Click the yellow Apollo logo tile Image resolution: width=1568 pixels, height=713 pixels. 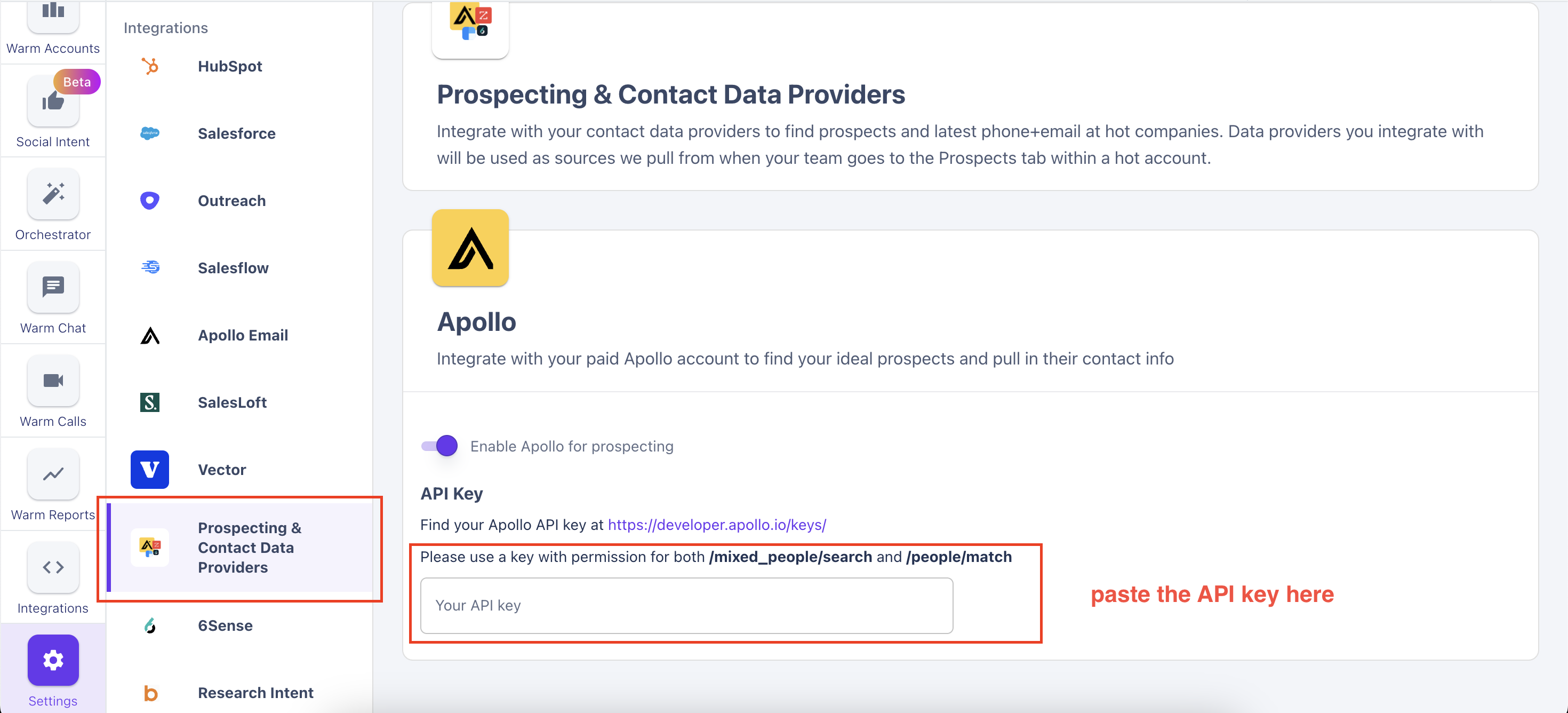click(x=470, y=248)
